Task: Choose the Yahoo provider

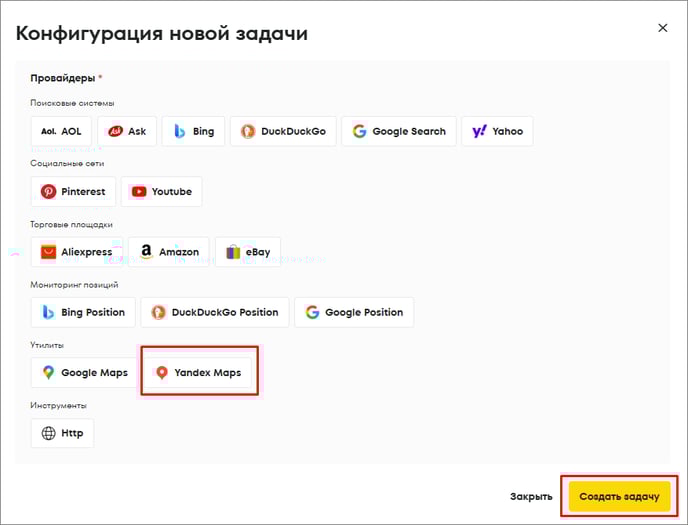Action: pos(497,131)
